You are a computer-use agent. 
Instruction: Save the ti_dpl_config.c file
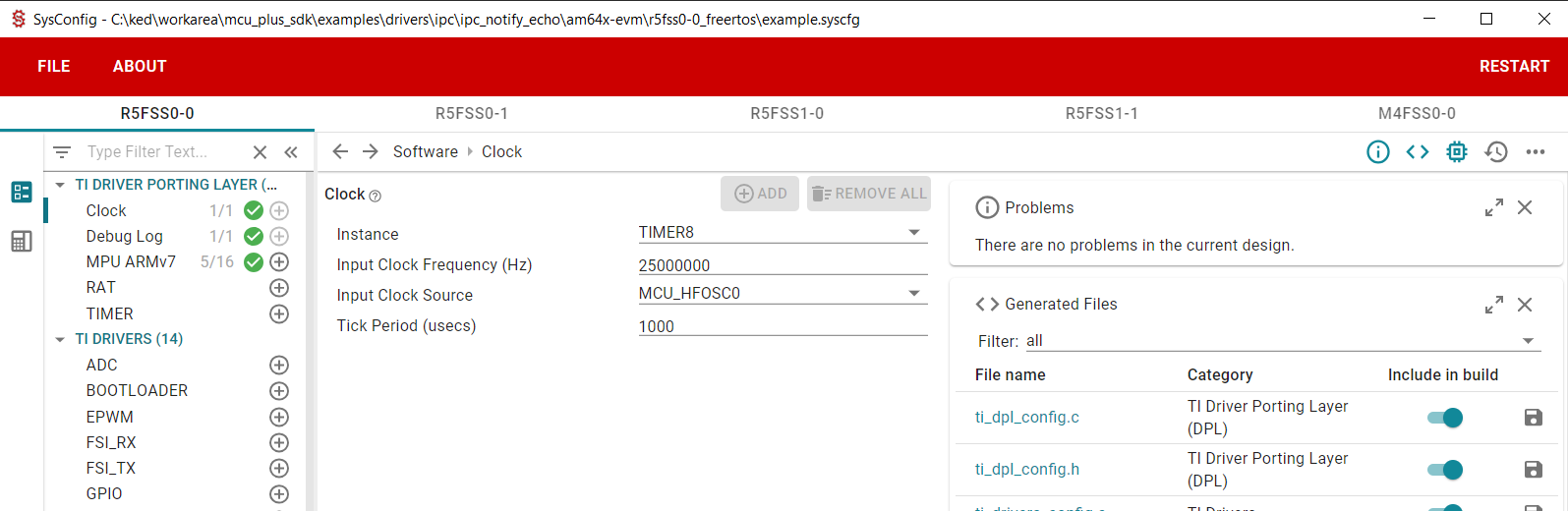tap(1533, 418)
